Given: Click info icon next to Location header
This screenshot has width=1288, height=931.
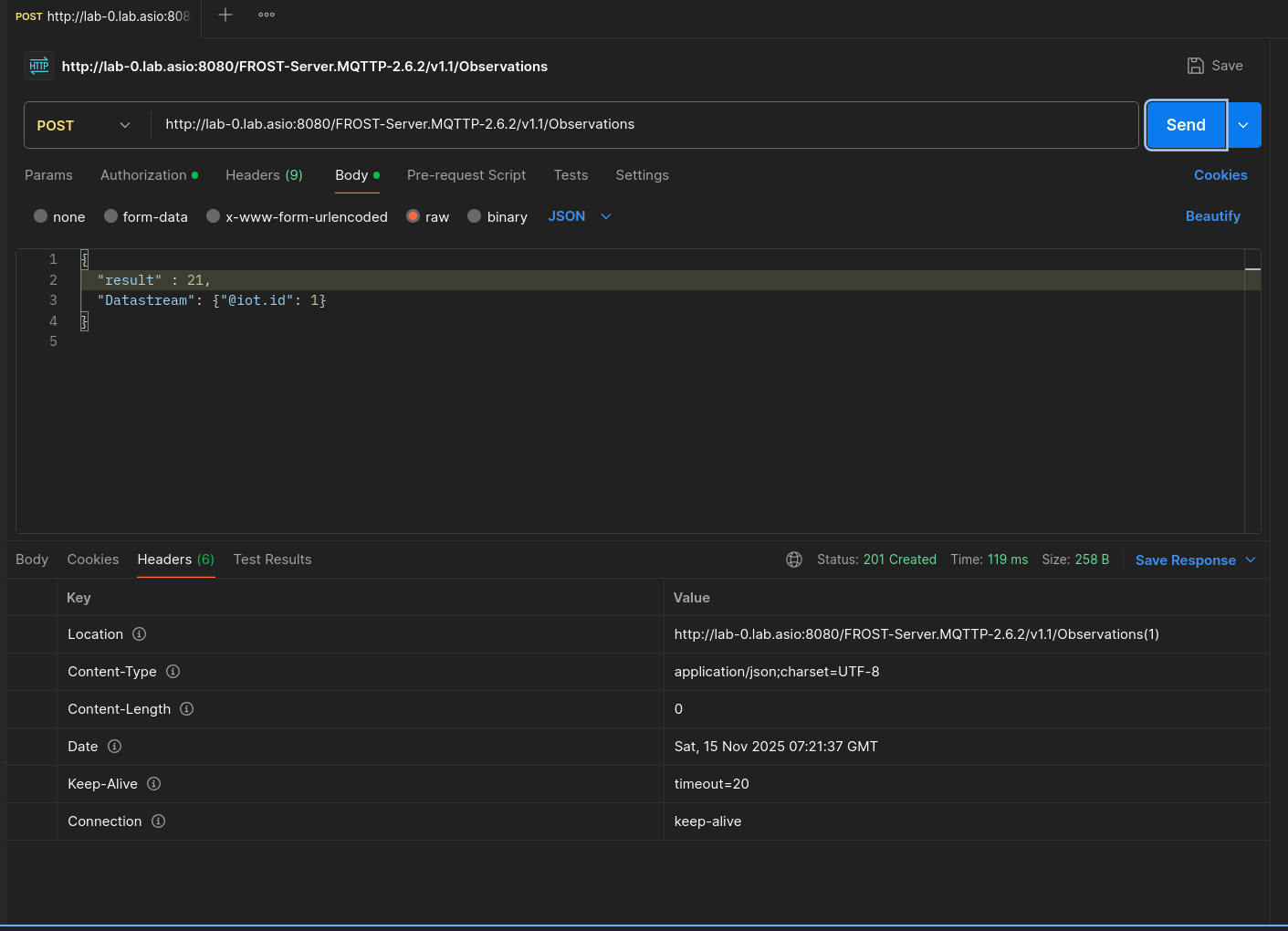Looking at the screenshot, I should (x=140, y=634).
